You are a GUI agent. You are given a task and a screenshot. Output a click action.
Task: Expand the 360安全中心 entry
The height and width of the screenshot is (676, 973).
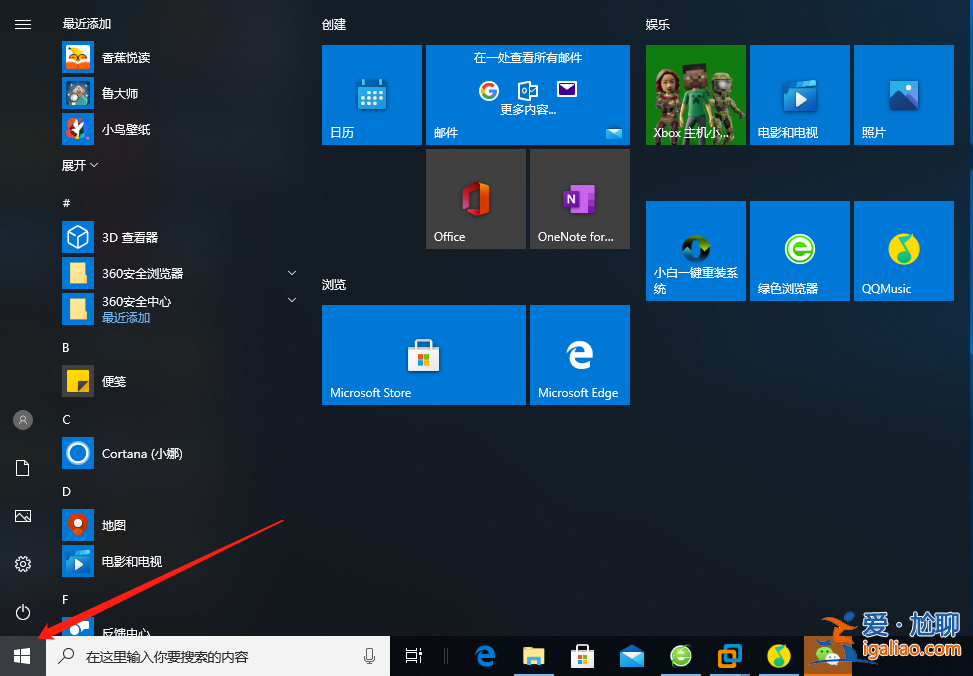coord(291,297)
